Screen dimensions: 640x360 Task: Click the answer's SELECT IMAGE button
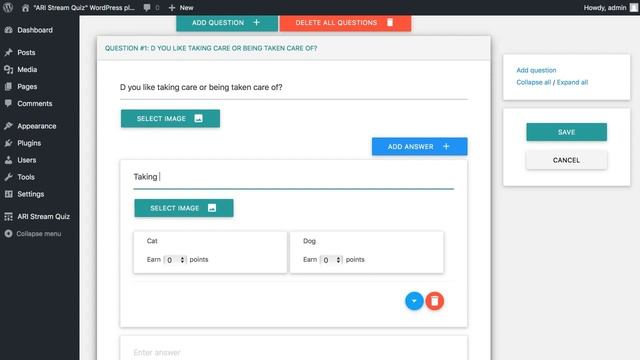point(184,208)
